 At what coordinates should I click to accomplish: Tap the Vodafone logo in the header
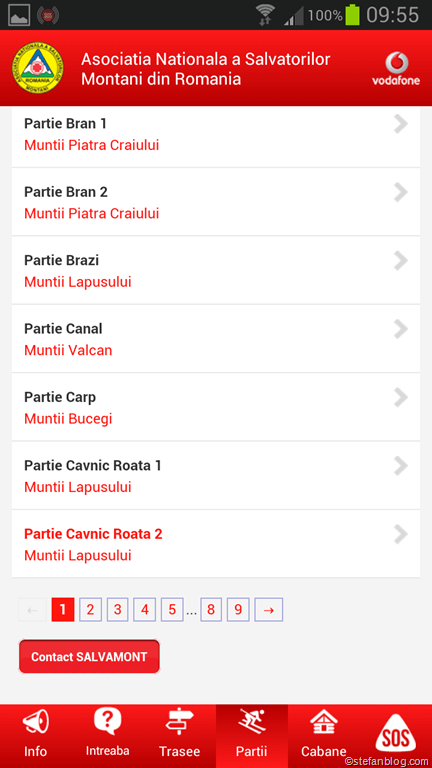point(396,69)
